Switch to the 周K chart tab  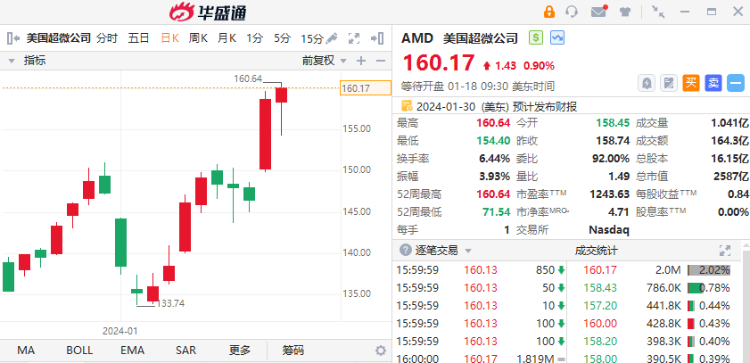coord(198,38)
